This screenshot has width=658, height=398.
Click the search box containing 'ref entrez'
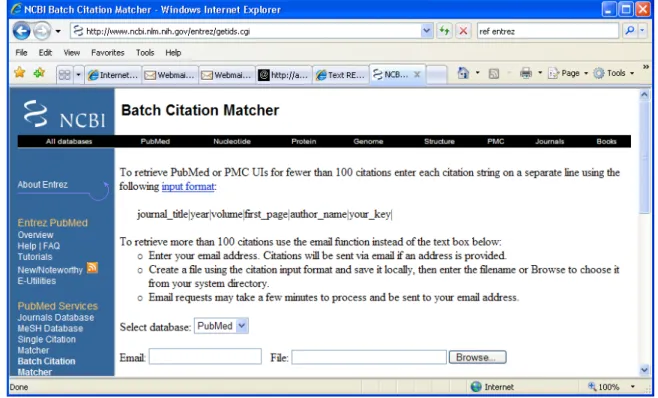tap(548, 31)
